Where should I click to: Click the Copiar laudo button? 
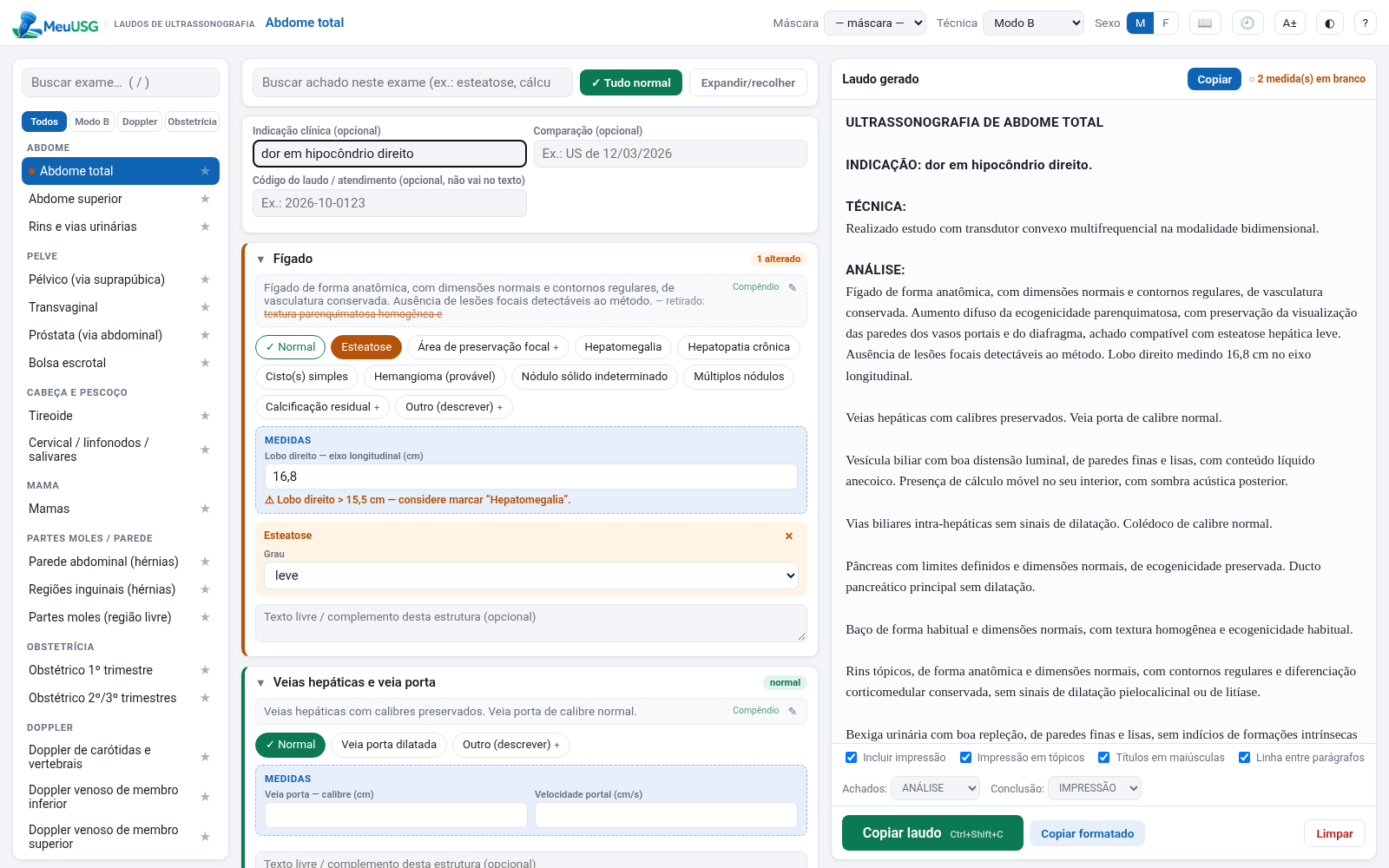tap(932, 833)
